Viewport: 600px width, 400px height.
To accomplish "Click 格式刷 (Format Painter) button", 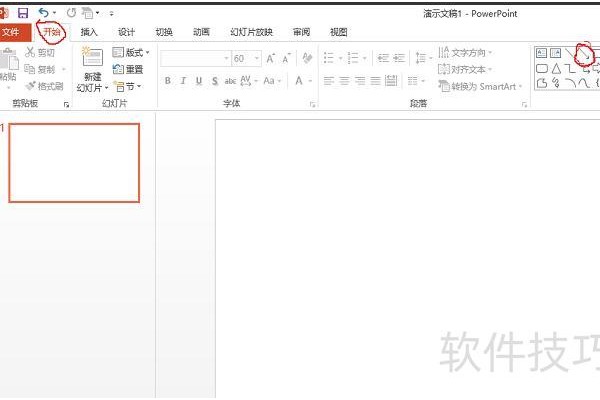I will tap(44, 86).
